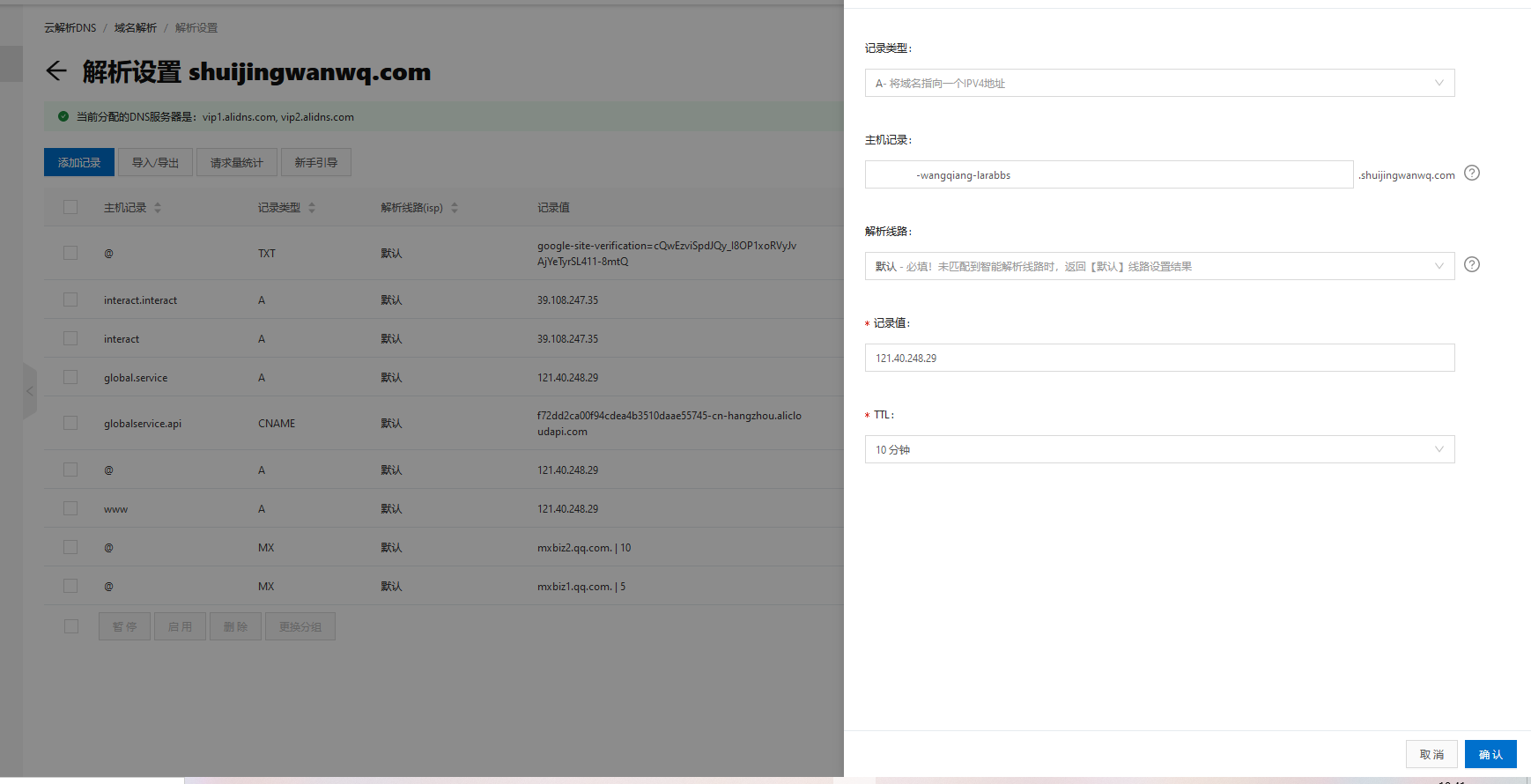Focus the 主机记录 input containing -wangqiang-larabbs
This screenshot has width=1531, height=784.
tap(1109, 174)
